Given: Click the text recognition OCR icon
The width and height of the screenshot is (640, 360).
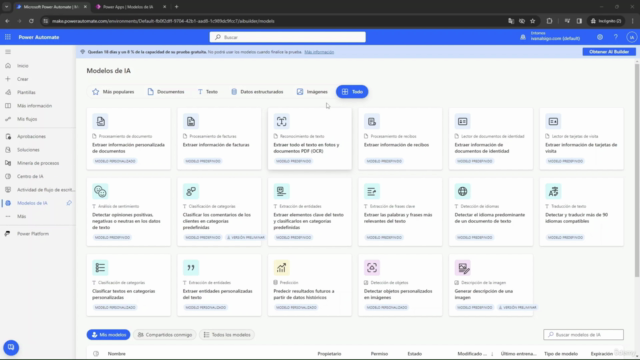Looking at the screenshot, I should click(282, 121).
